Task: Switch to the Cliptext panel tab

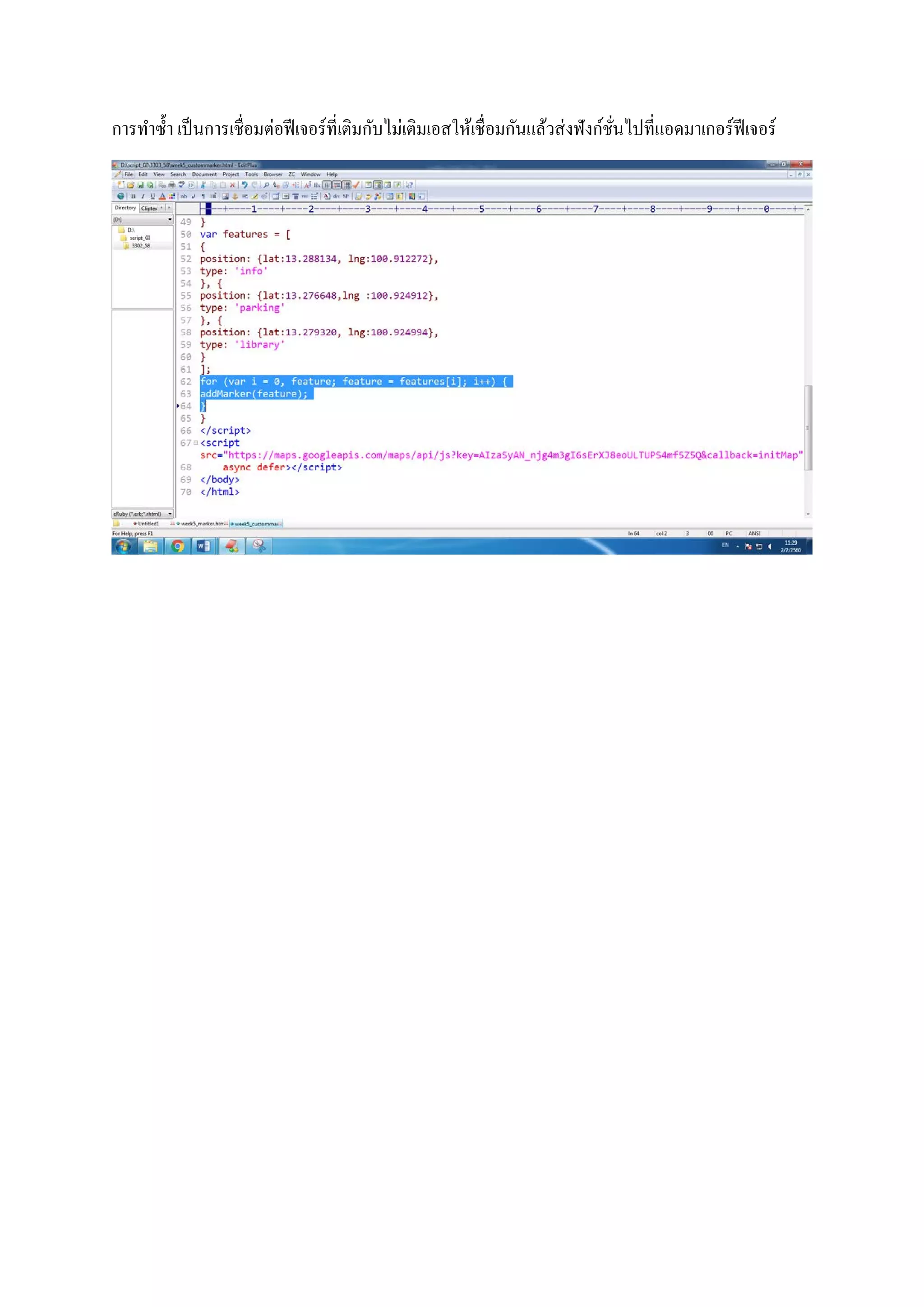Action: click(x=149, y=209)
